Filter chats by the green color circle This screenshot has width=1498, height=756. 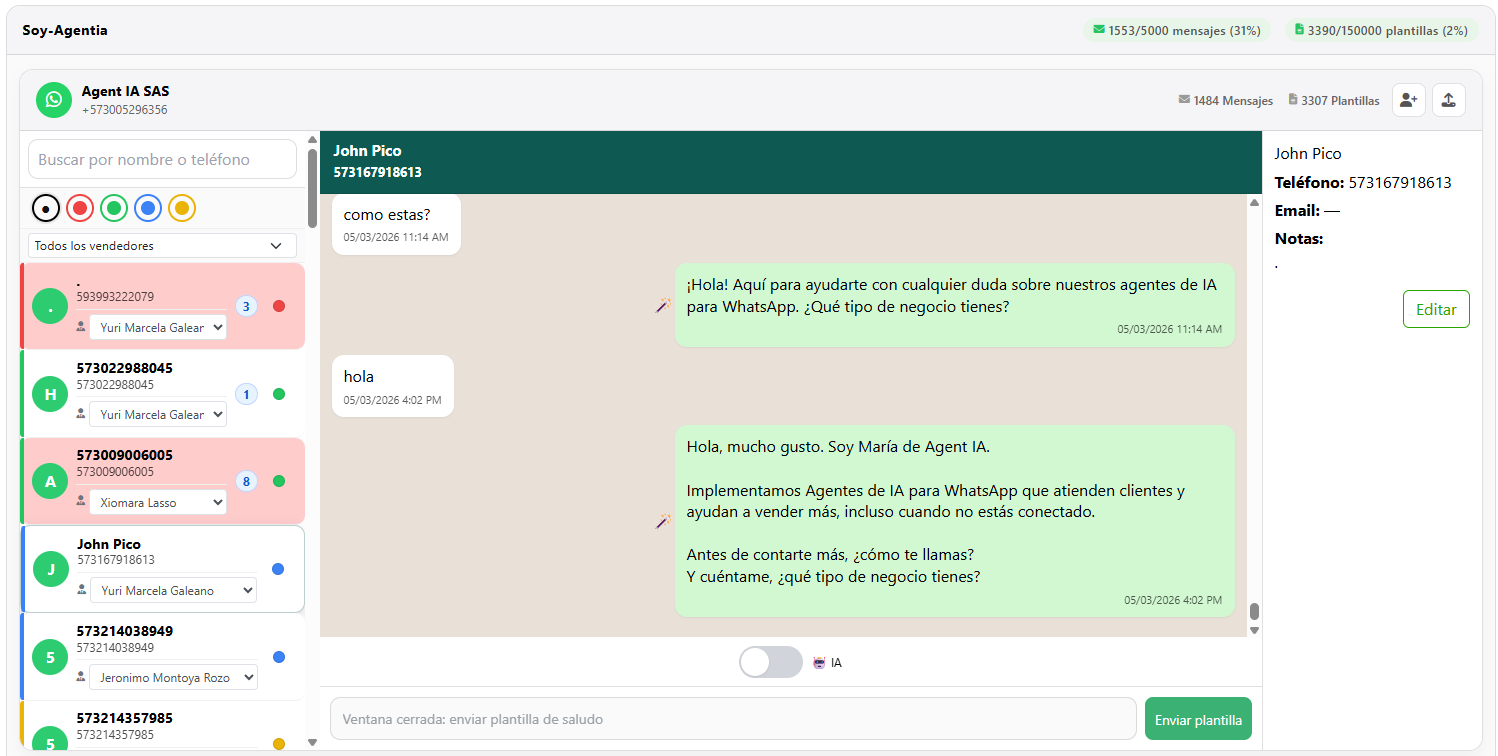(114, 208)
